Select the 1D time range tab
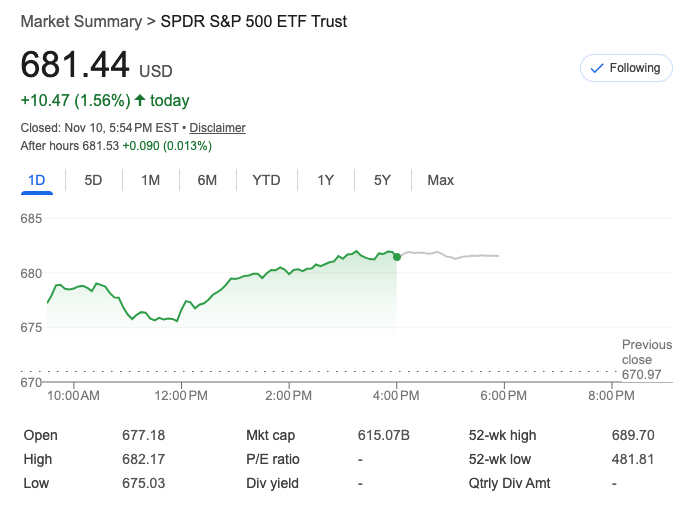The image size is (684, 508). pyautogui.click(x=37, y=180)
